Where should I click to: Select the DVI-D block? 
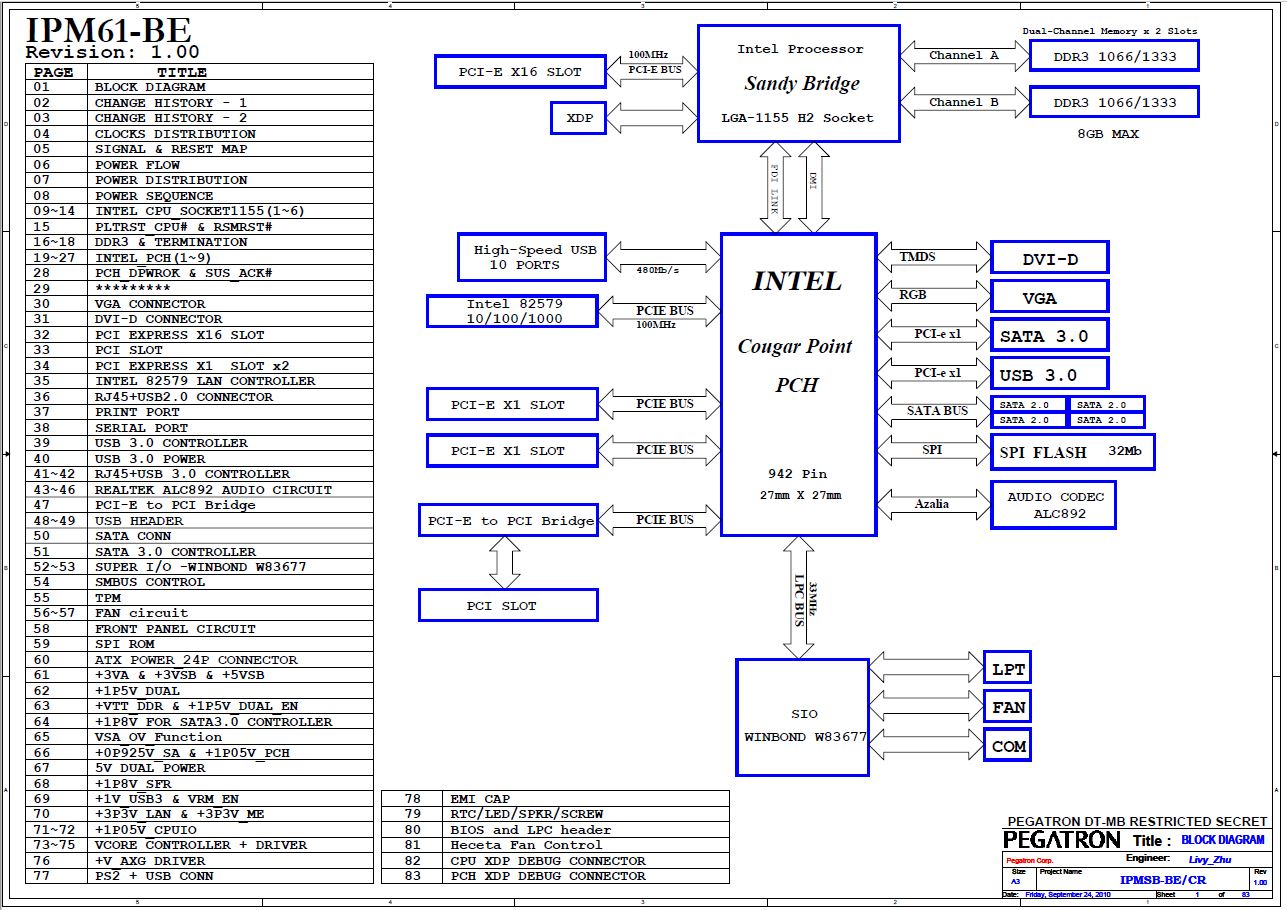coord(1050,258)
